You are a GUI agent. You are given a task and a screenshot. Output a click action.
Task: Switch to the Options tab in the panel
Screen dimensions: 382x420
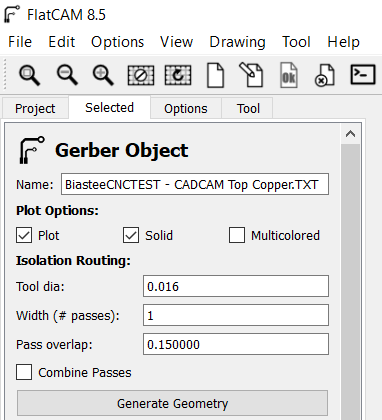point(186,109)
